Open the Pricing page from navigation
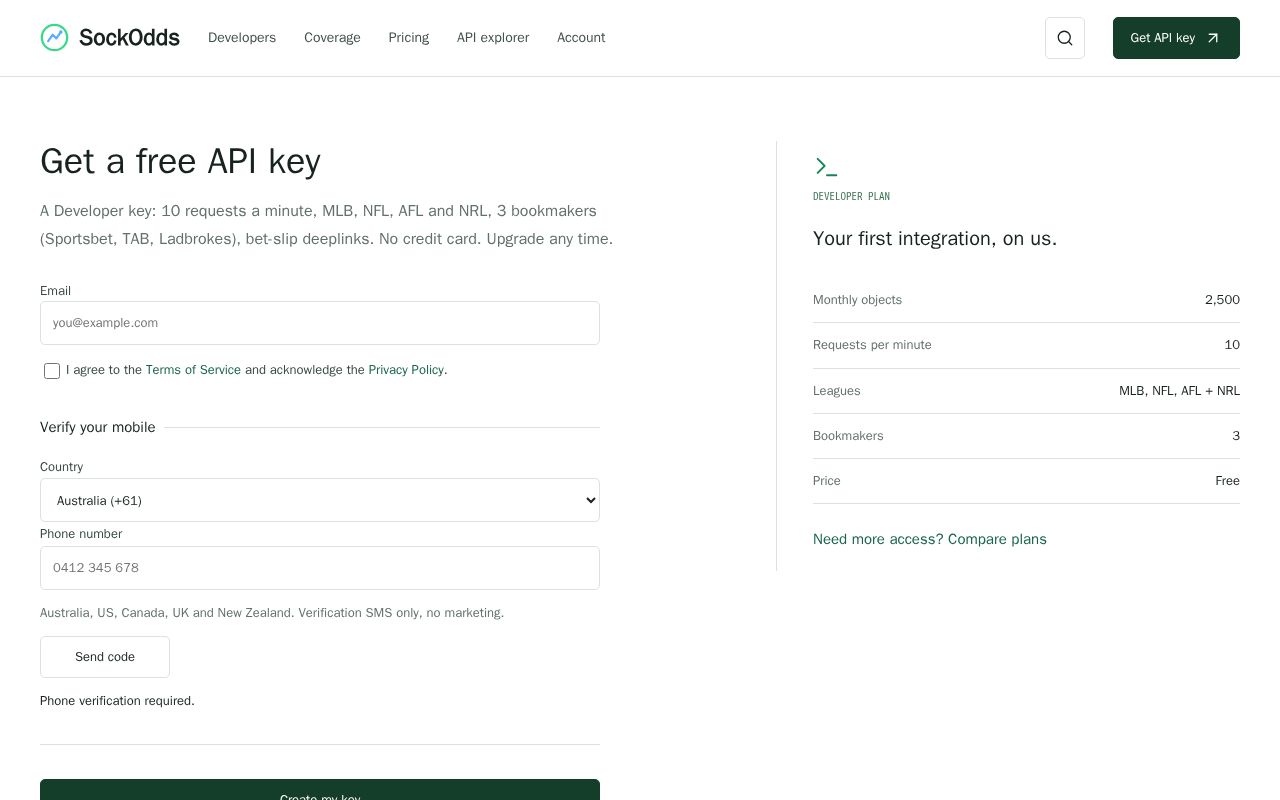 pyautogui.click(x=409, y=38)
